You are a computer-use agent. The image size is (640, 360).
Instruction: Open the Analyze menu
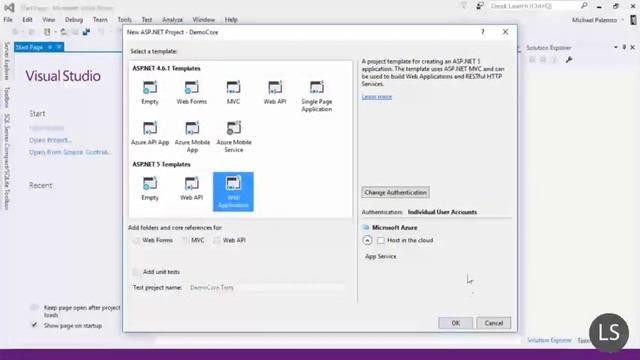pyautogui.click(x=172, y=20)
